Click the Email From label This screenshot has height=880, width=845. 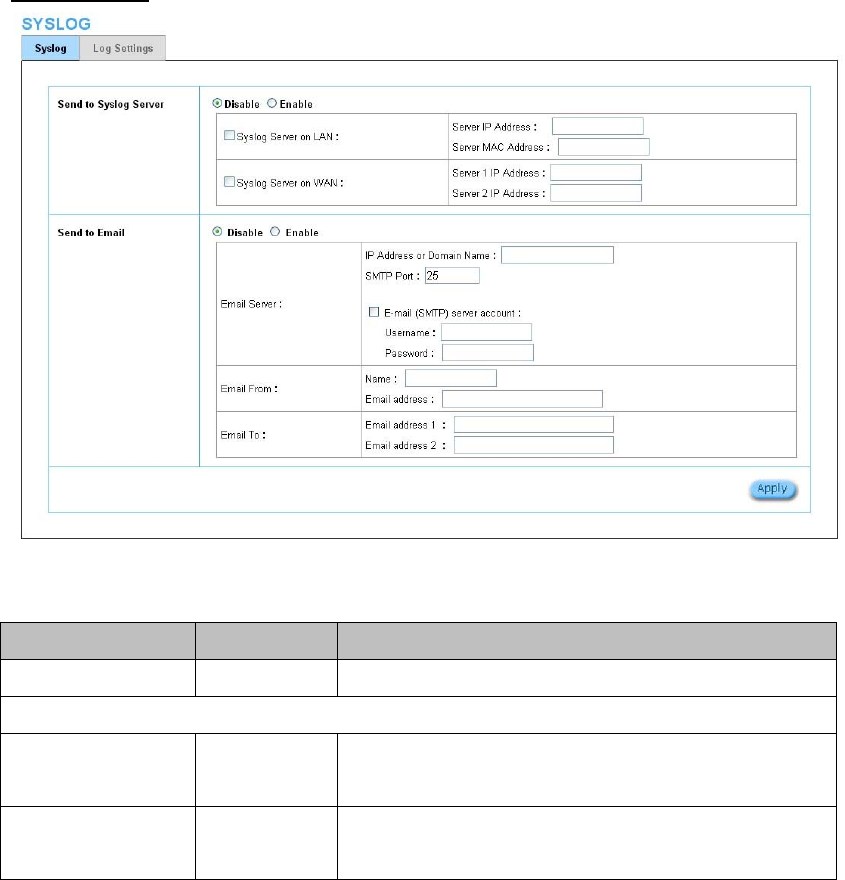pos(249,389)
